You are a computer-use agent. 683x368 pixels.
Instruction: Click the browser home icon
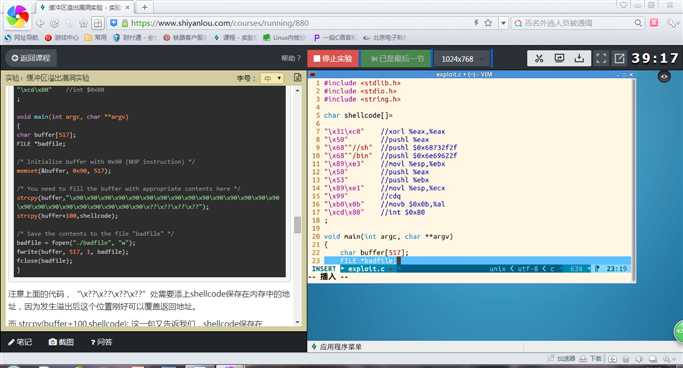point(83,23)
